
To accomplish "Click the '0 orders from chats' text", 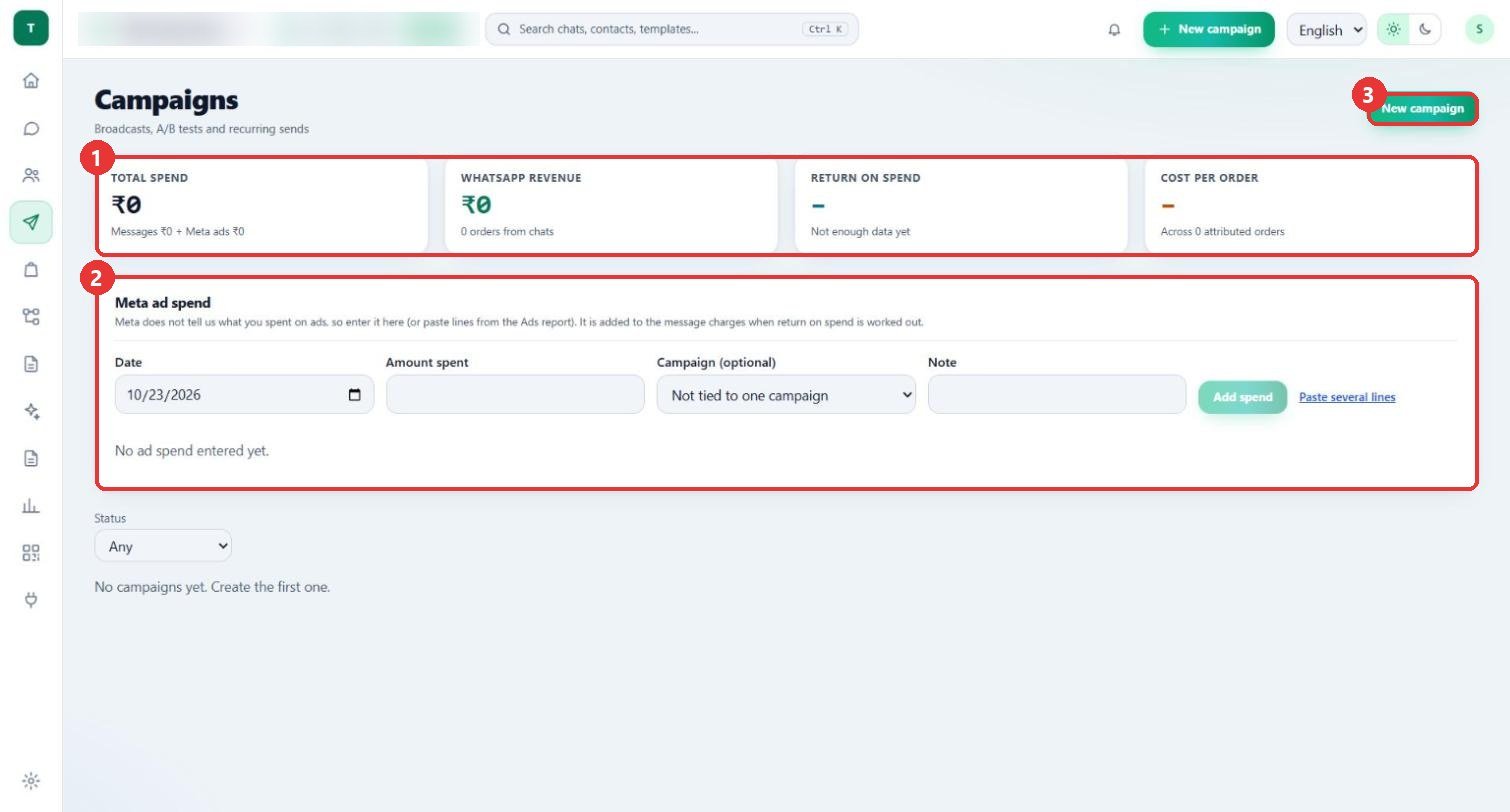I will (x=507, y=231).
